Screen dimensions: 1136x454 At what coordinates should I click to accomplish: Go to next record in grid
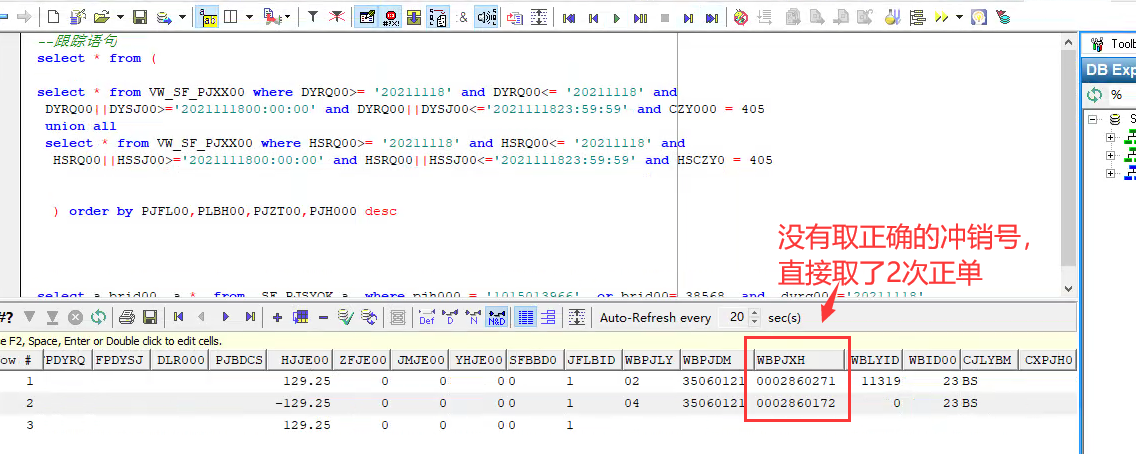click(x=226, y=316)
